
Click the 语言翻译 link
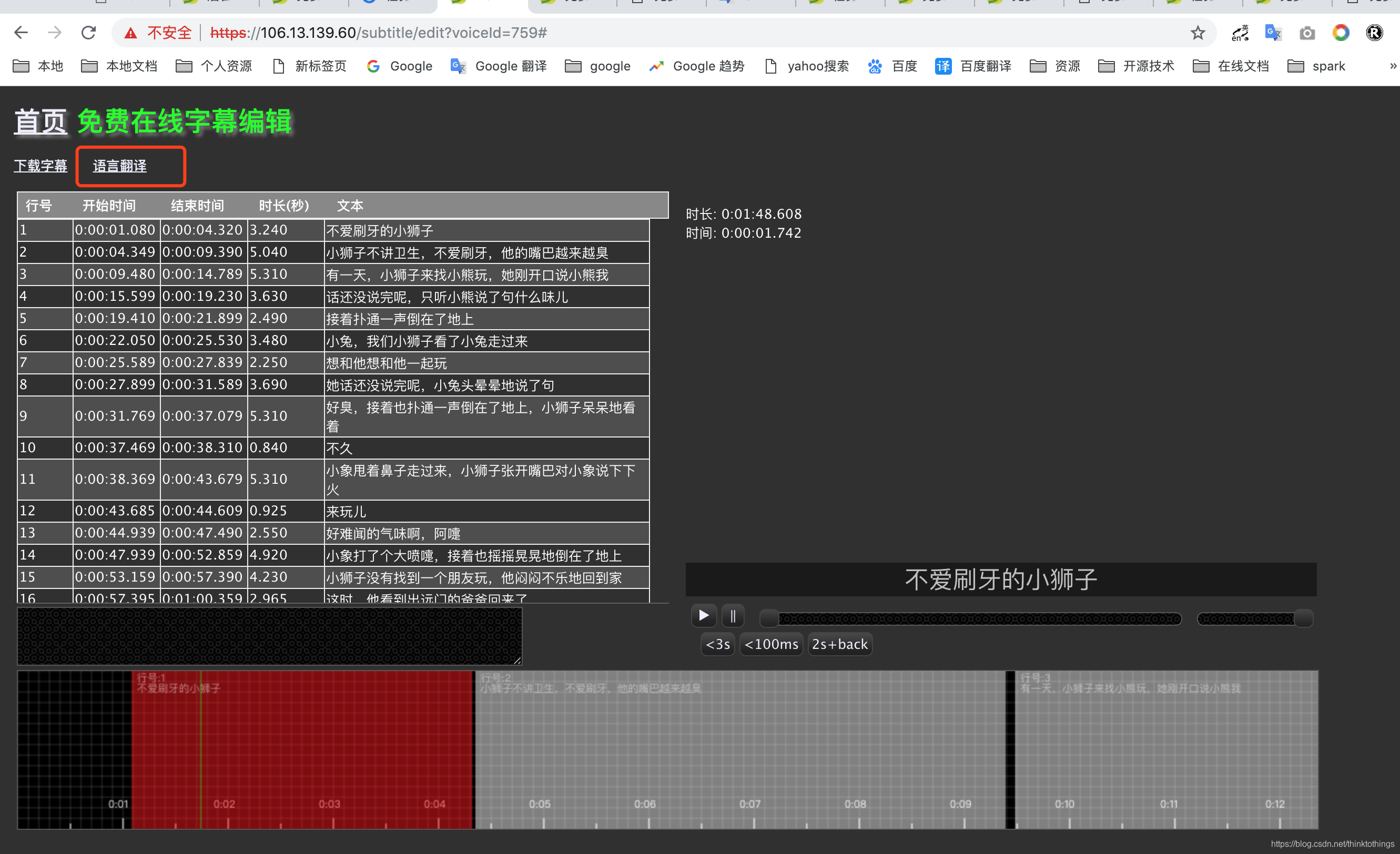coord(119,166)
